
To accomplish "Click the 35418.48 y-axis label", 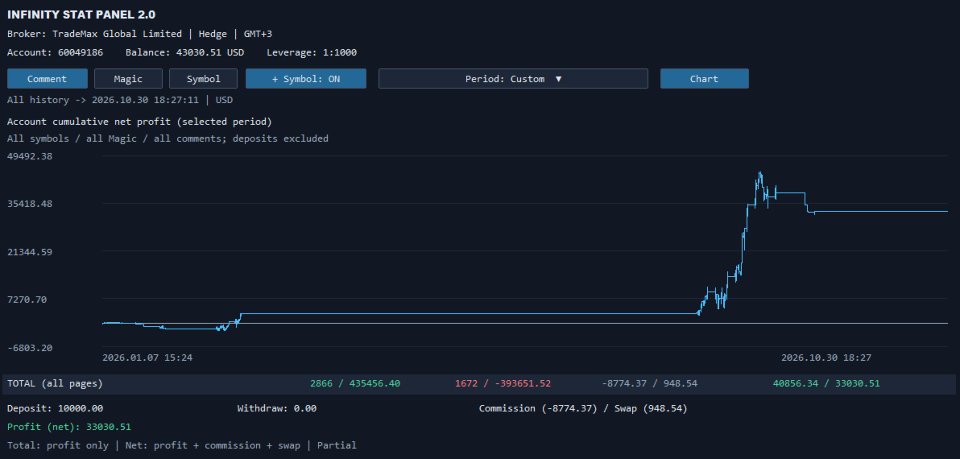I will point(30,204).
